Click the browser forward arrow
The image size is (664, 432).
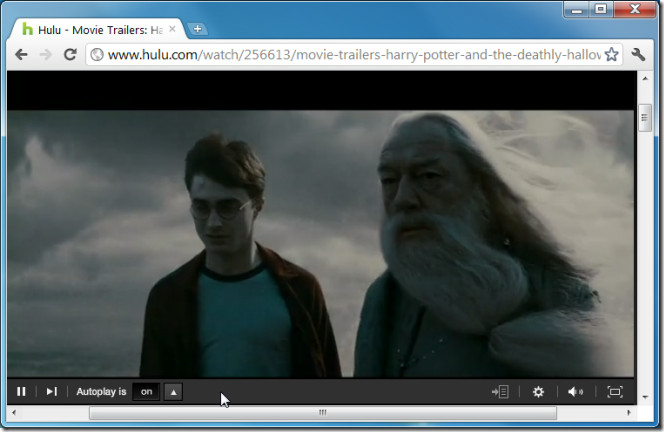tap(46, 54)
